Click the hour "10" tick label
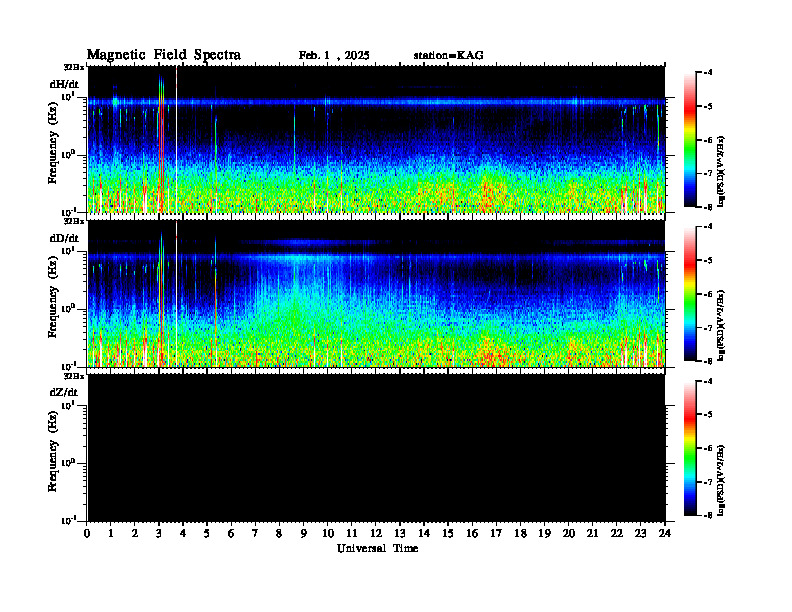This screenshot has width=792, height=612. click(x=328, y=533)
